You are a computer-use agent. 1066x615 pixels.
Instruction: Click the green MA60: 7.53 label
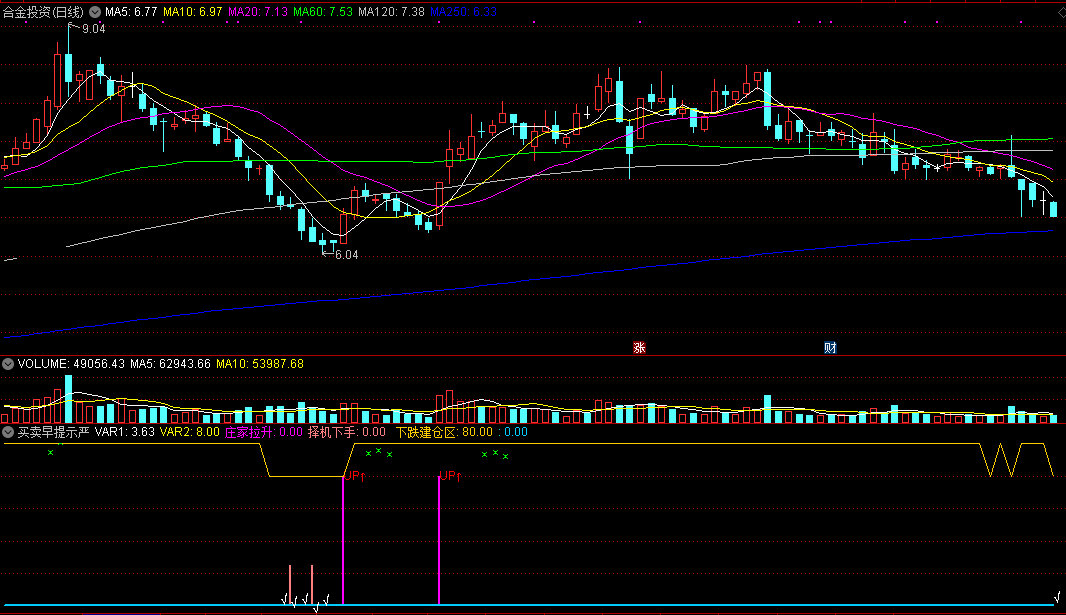323,12
